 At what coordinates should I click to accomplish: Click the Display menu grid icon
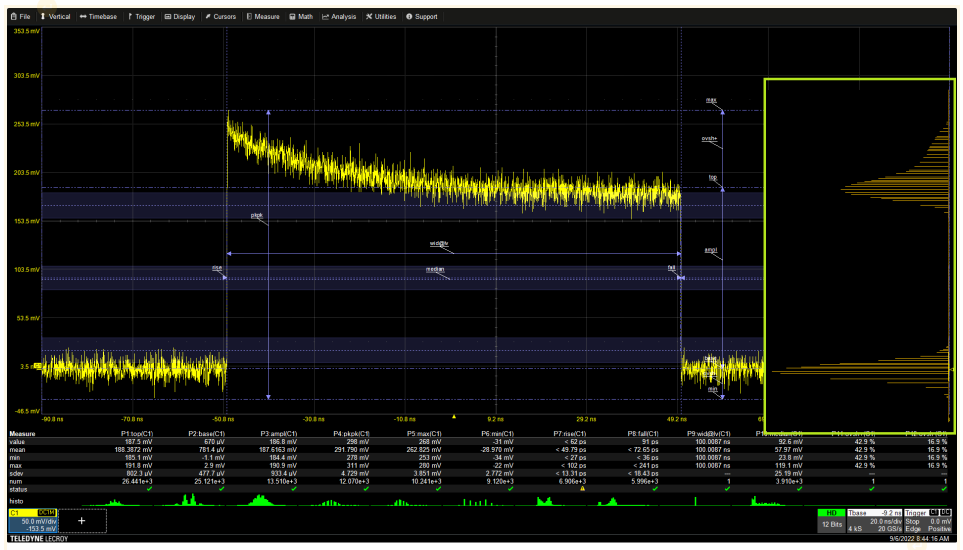click(167, 17)
